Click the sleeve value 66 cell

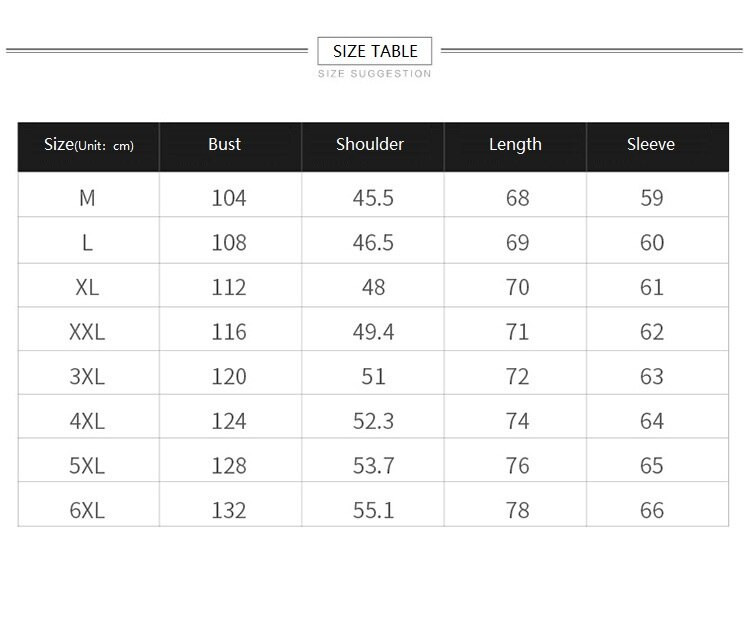652,509
